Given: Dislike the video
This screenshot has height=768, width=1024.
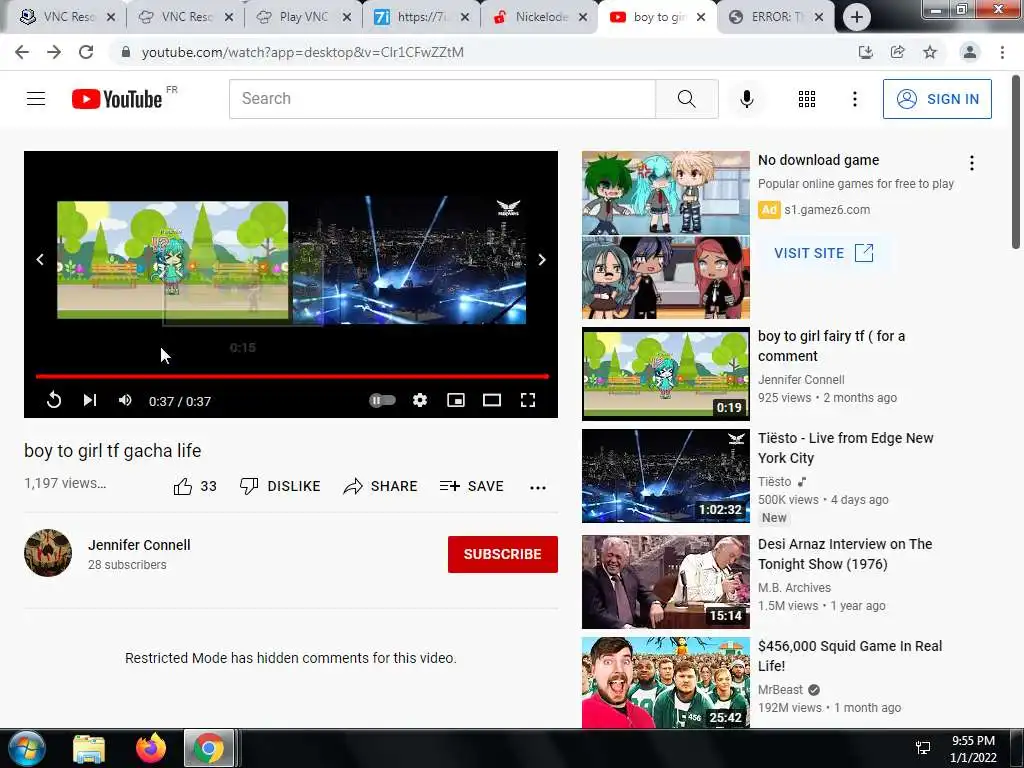Looking at the screenshot, I should pos(280,487).
